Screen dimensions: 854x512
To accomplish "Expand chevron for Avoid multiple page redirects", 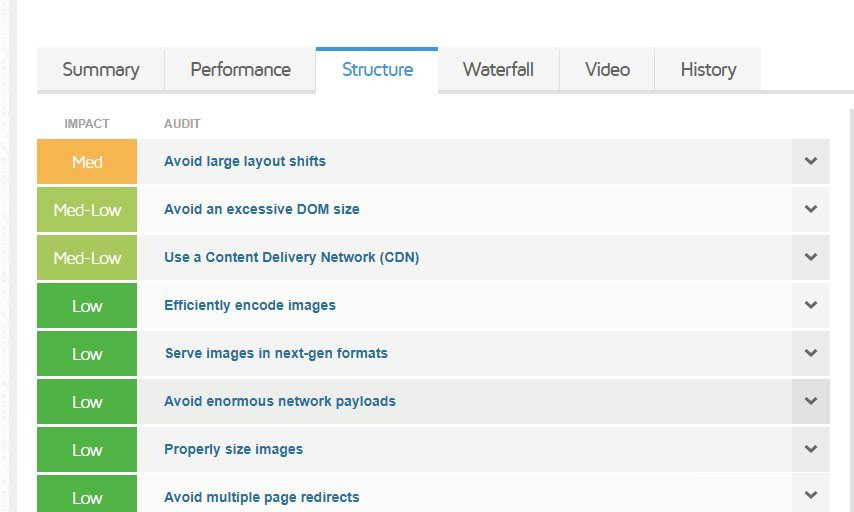I will coord(810,496).
